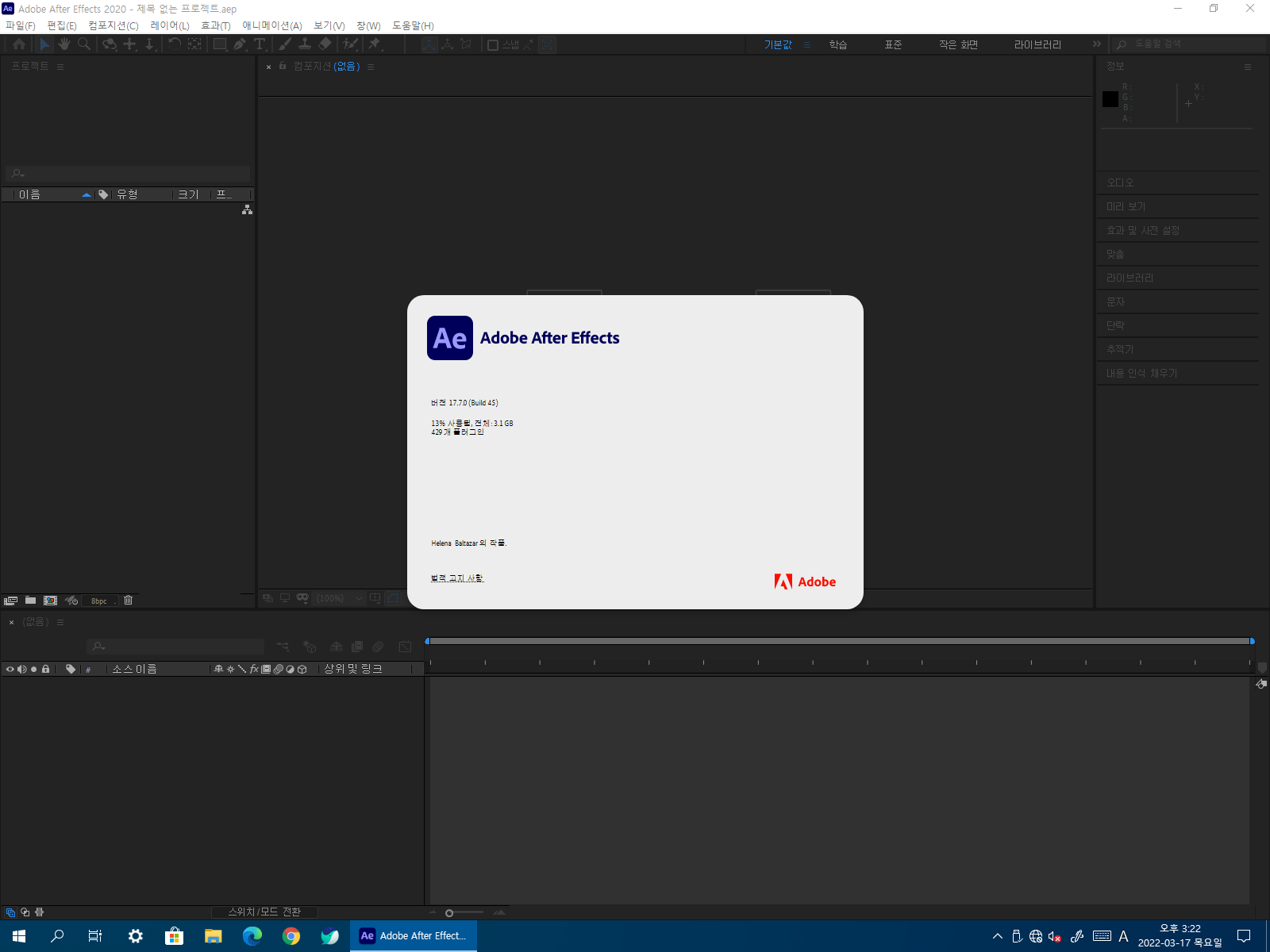The width and height of the screenshot is (1270, 952).
Task: Click the legal notices link in about dialog
Action: (457, 578)
